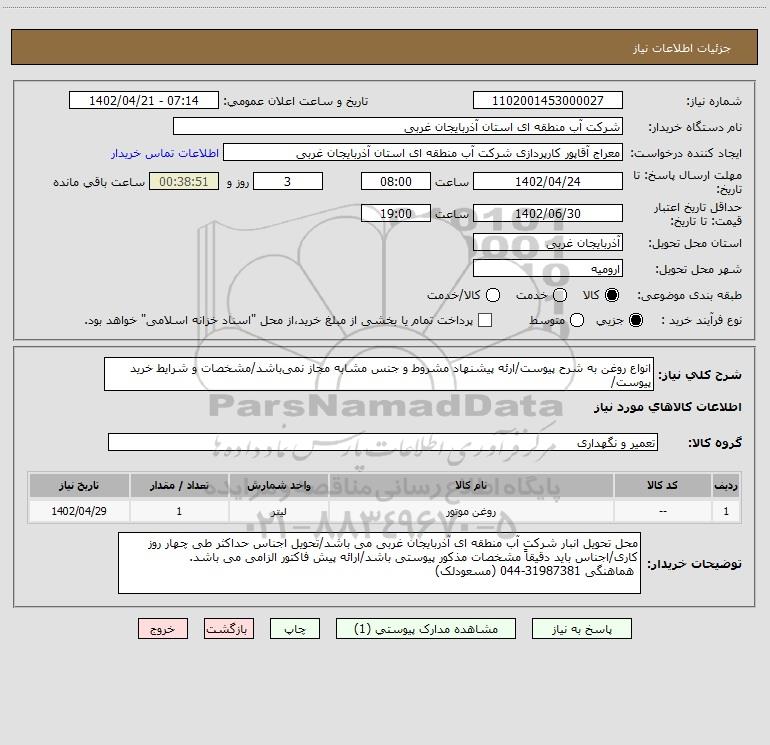Viewport: 770px width, 745px height.
Task: Click the remaining time countdown 00:38:51
Action: pos(184,181)
